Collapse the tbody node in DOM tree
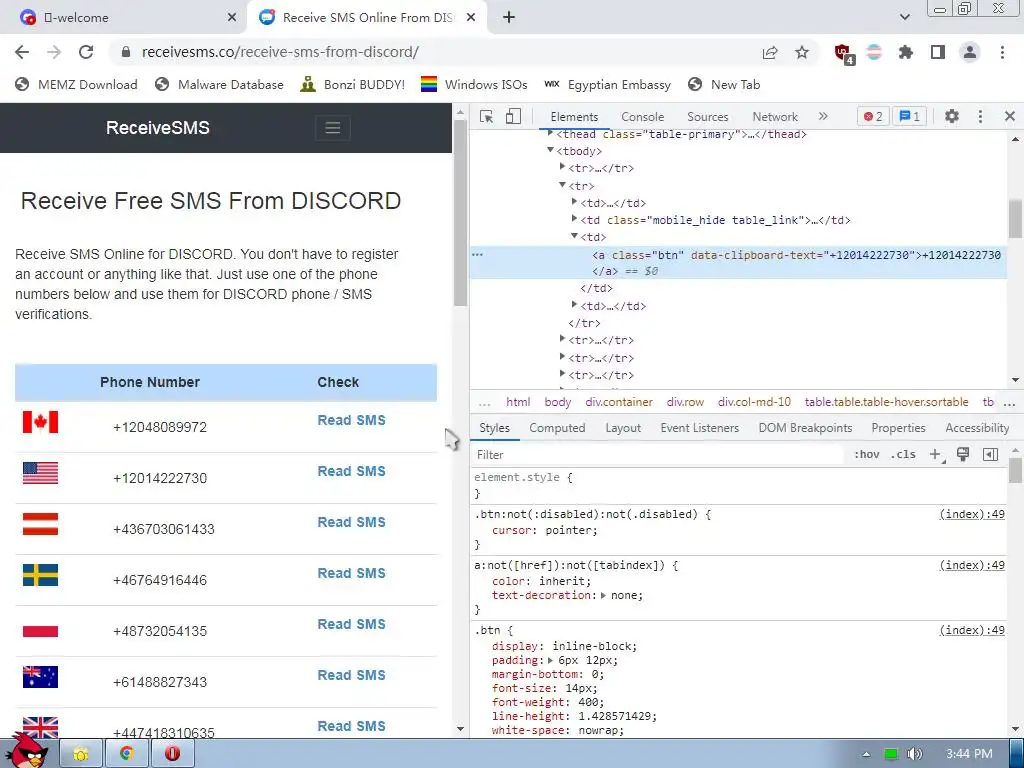This screenshot has height=768, width=1024. click(551, 151)
